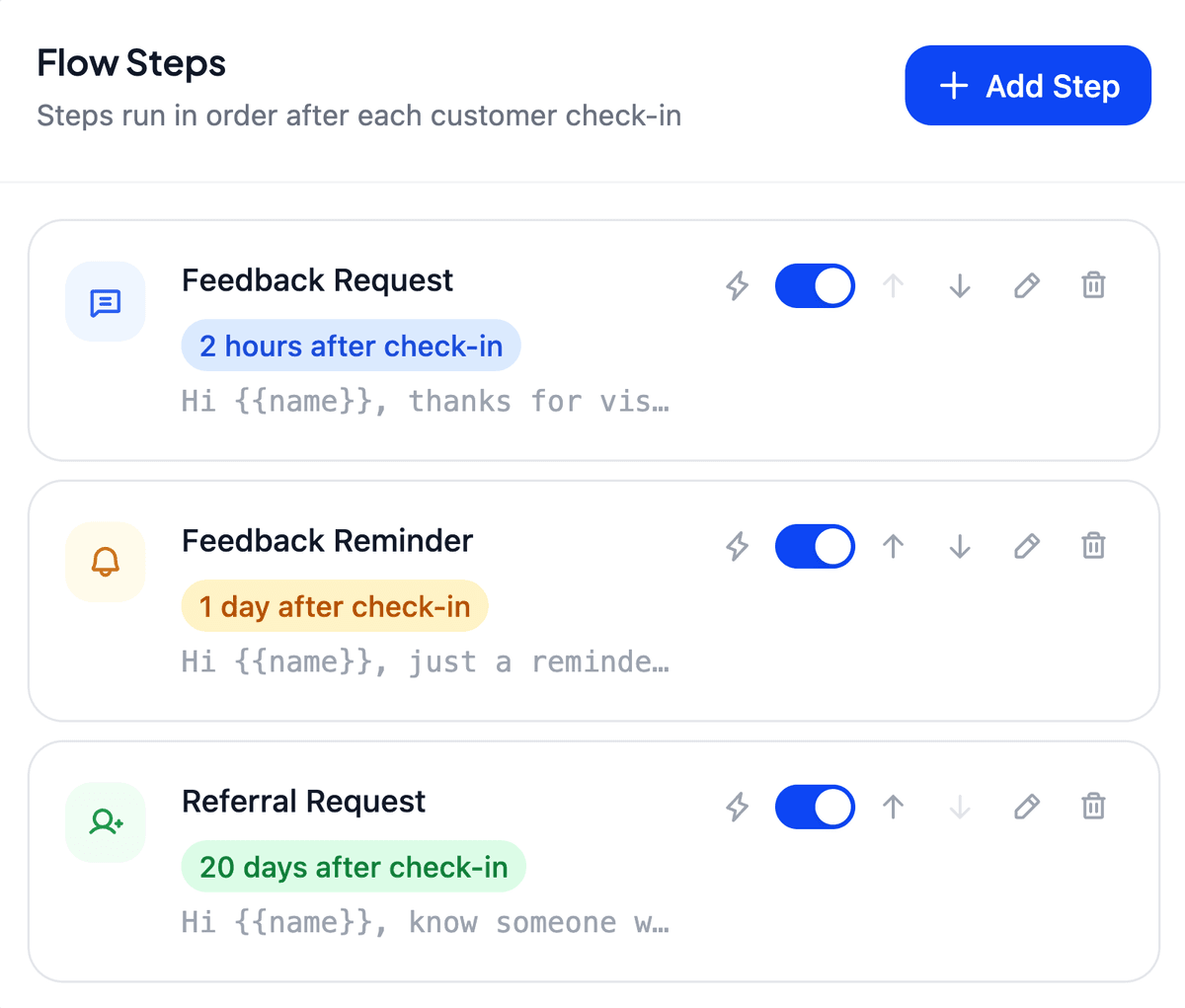The width and height of the screenshot is (1185, 1008).
Task: Click the lightning icon on Referral Request
Action: pyautogui.click(x=737, y=807)
